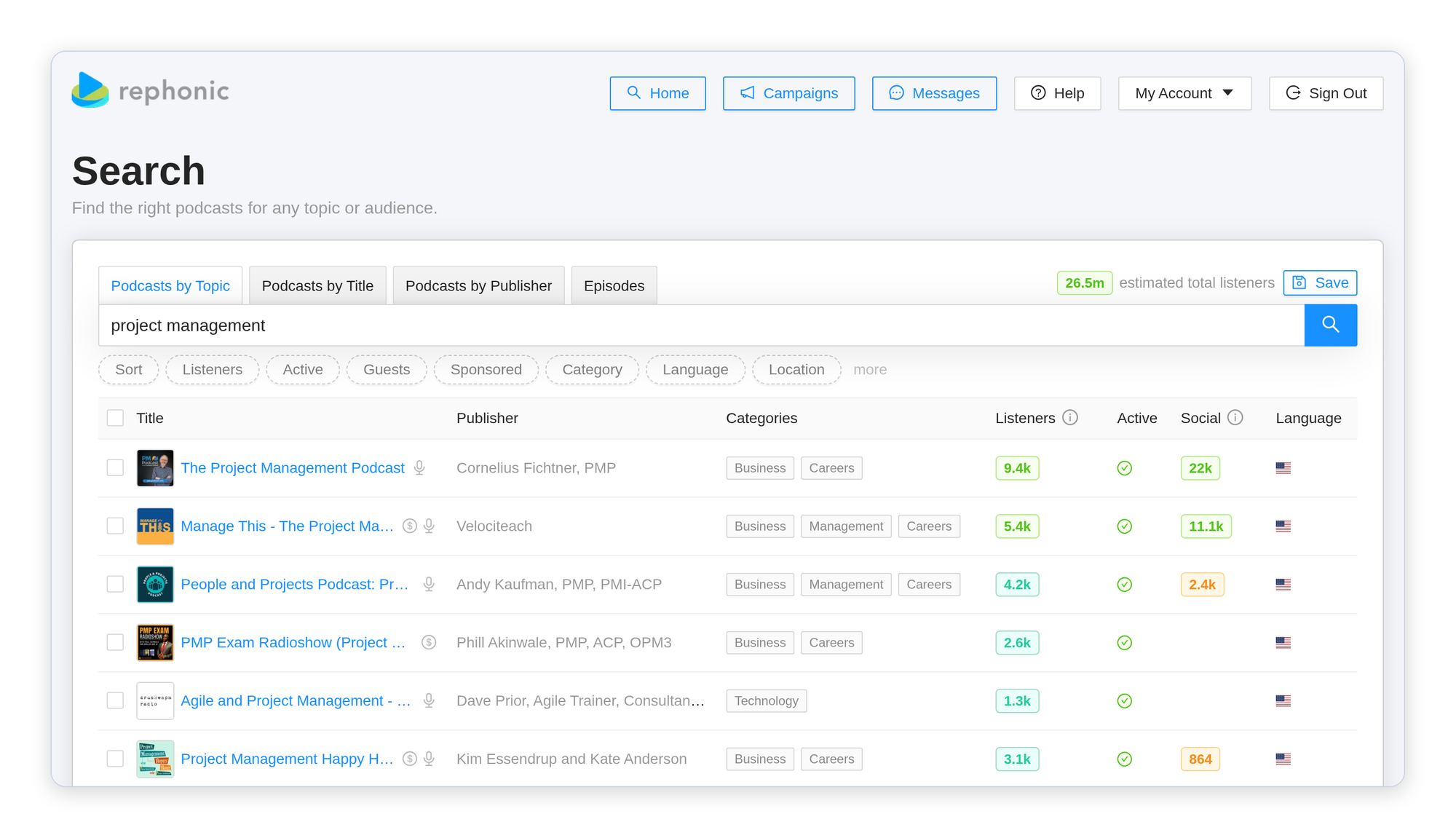
Task: Open Agile and Project Management podcast link
Action: coord(296,700)
